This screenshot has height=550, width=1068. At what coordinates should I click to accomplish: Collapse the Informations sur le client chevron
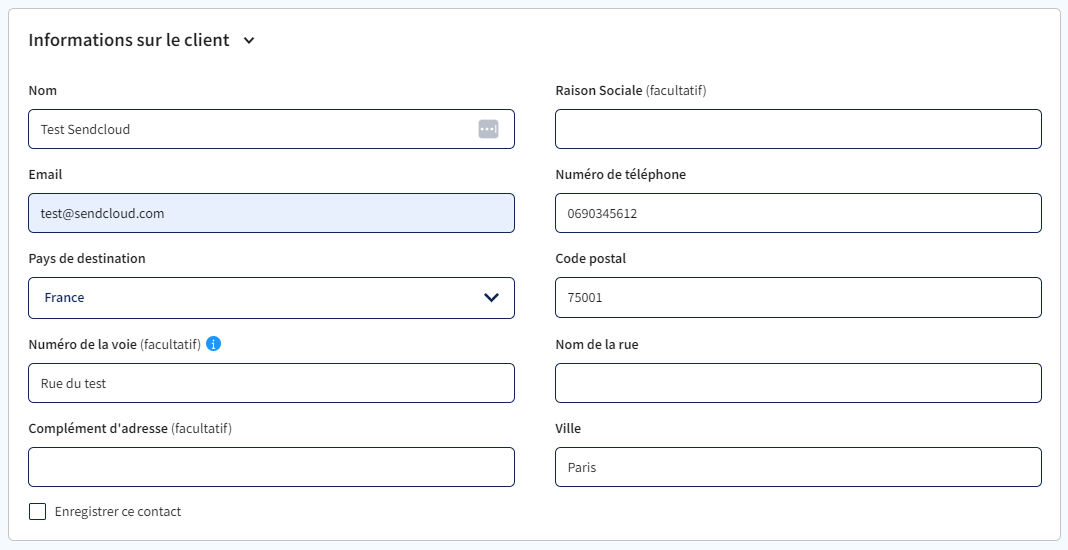(249, 40)
